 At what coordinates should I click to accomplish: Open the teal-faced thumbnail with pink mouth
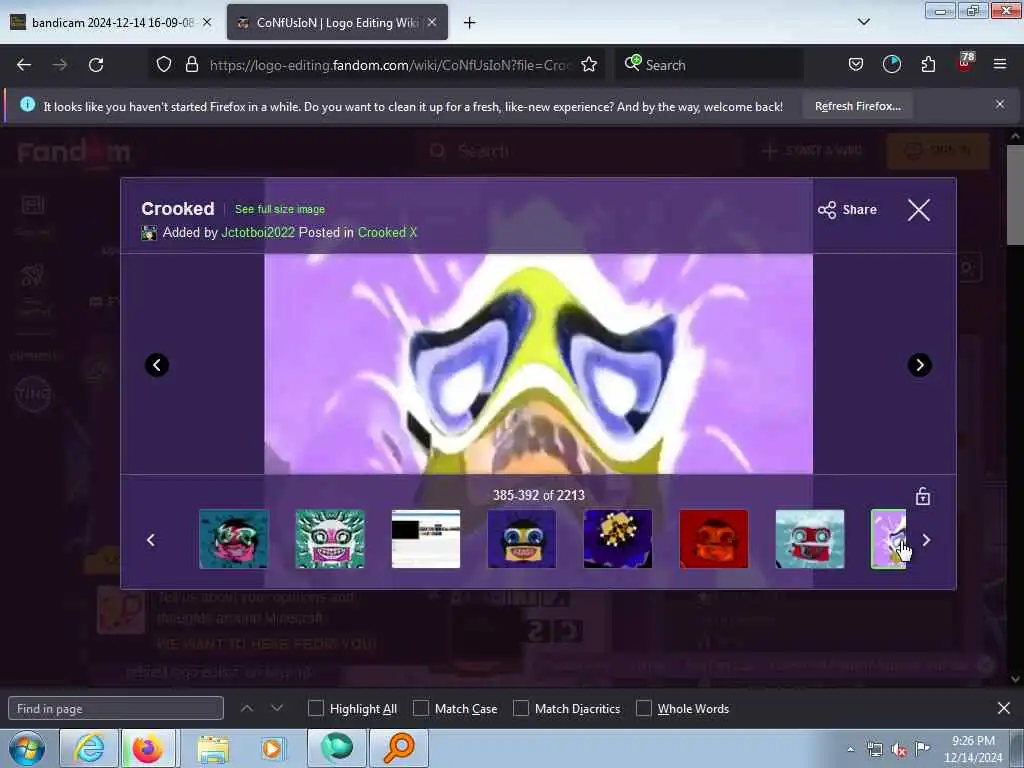[234, 539]
